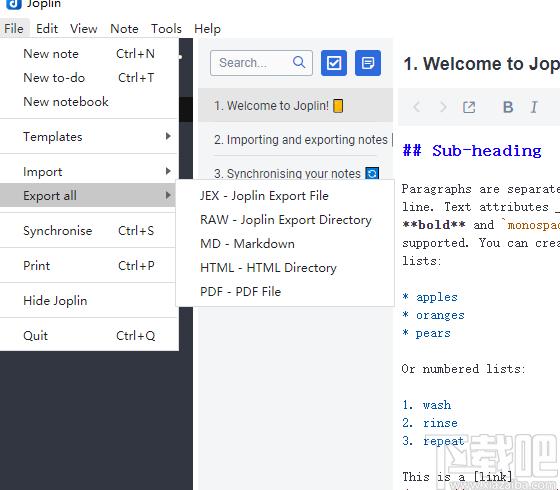Open the File menu
The height and width of the screenshot is (490, 560).
click(14, 29)
